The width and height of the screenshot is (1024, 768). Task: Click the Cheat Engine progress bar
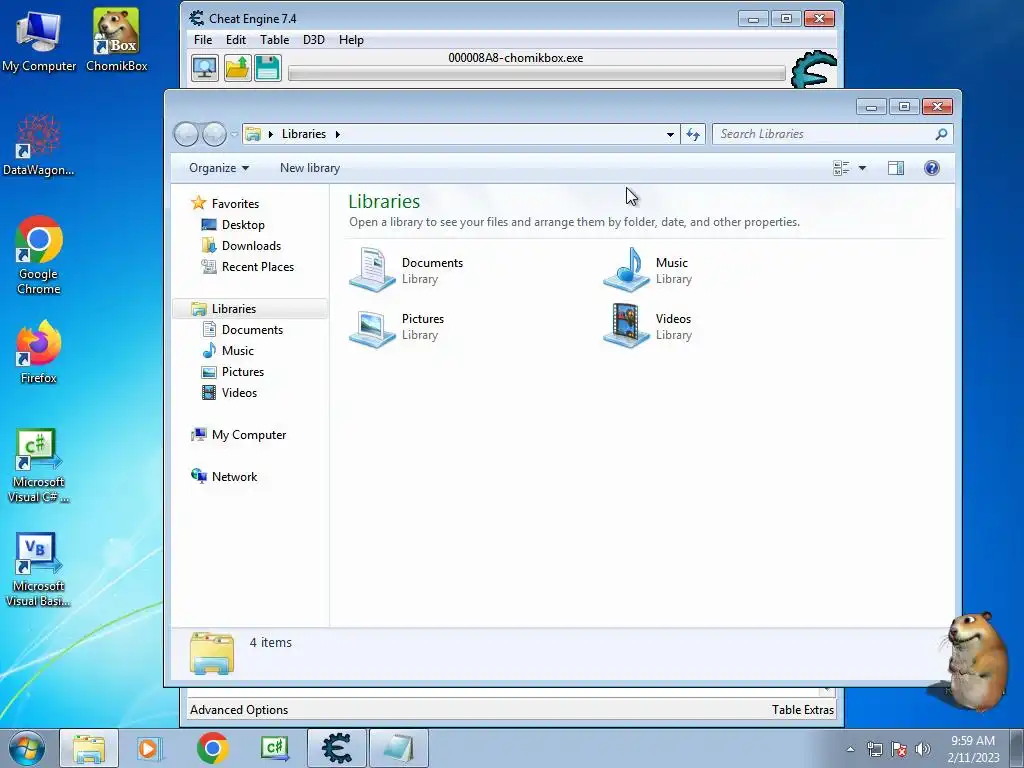pyautogui.click(x=536, y=74)
